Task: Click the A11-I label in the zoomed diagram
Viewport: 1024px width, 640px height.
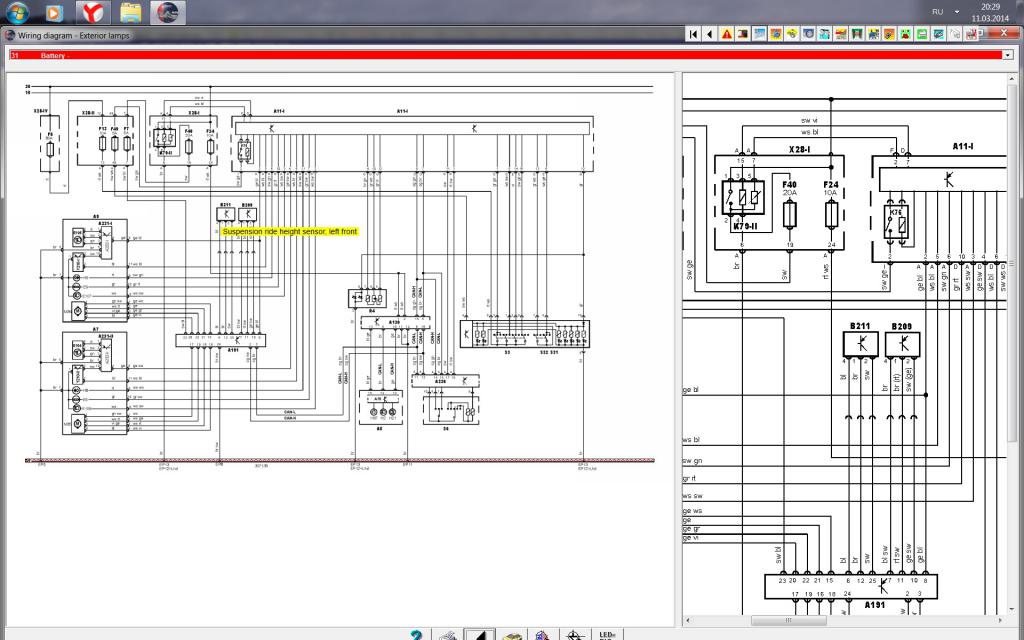Action: pyautogui.click(x=963, y=146)
